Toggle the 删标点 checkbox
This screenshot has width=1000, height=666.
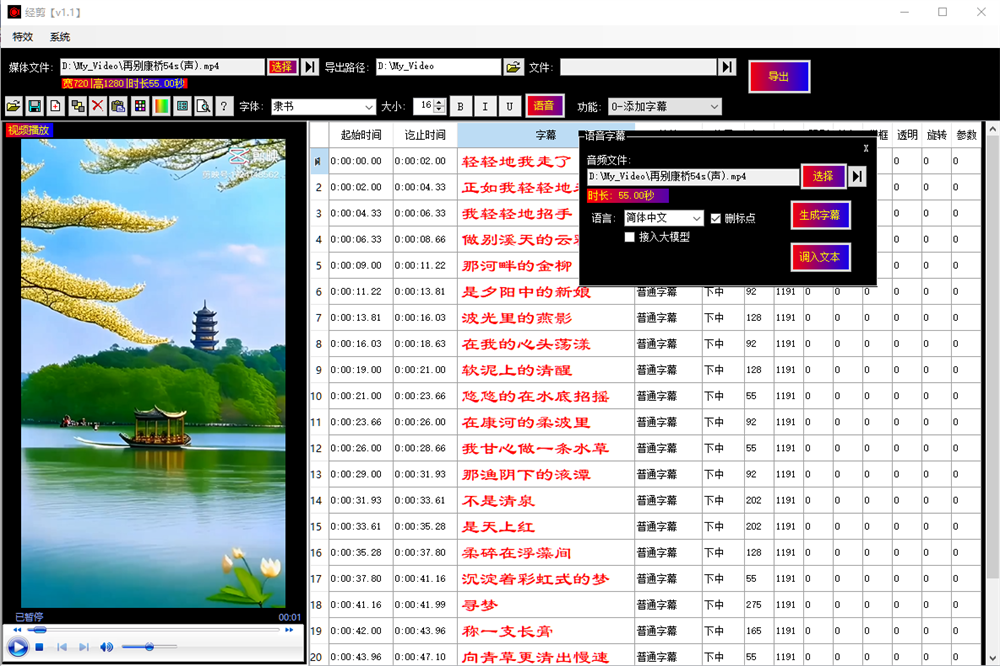coord(715,218)
